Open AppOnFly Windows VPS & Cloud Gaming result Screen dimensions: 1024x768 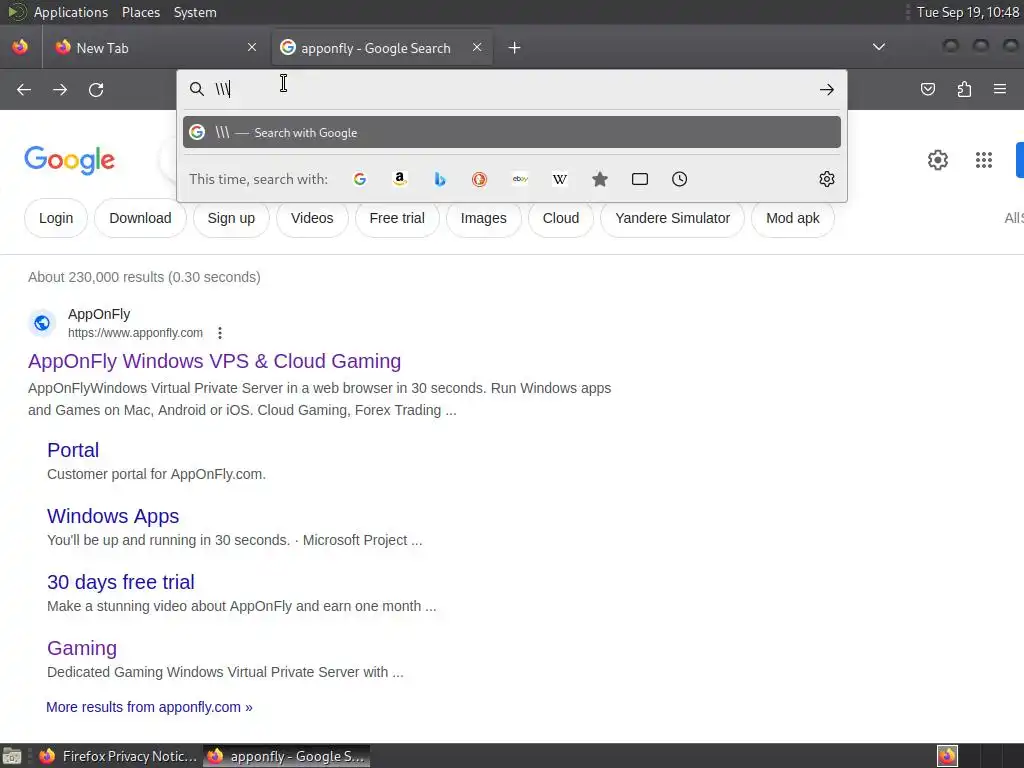point(214,361)
